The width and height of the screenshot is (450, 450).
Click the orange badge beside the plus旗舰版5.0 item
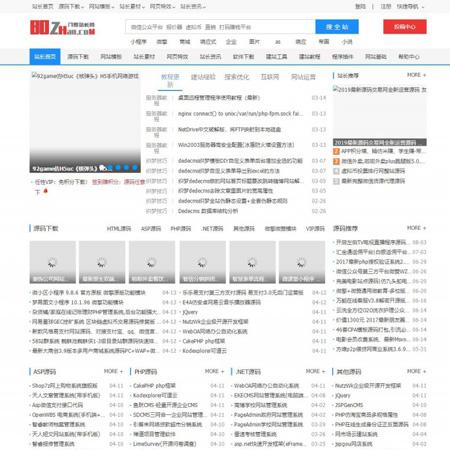coord(336,161)
